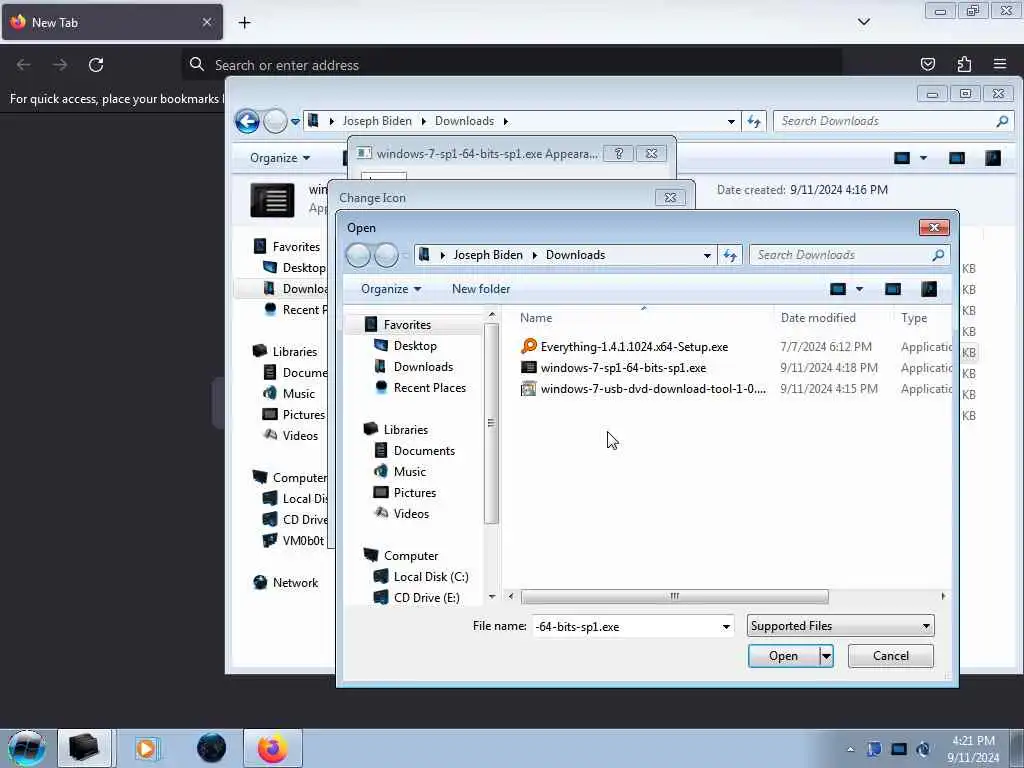Click sidebar scroll down arrow
This screenshot has width=1024, height=768.
[491, 596]
